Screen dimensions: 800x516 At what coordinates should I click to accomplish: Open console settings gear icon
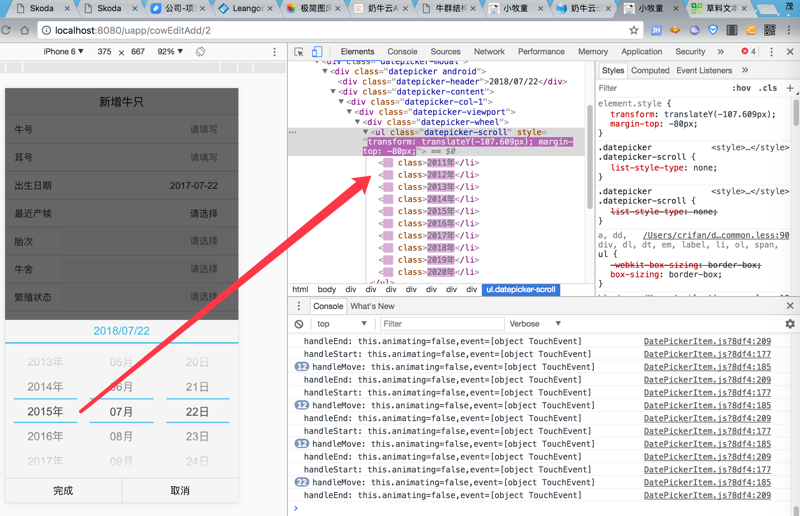790,324
